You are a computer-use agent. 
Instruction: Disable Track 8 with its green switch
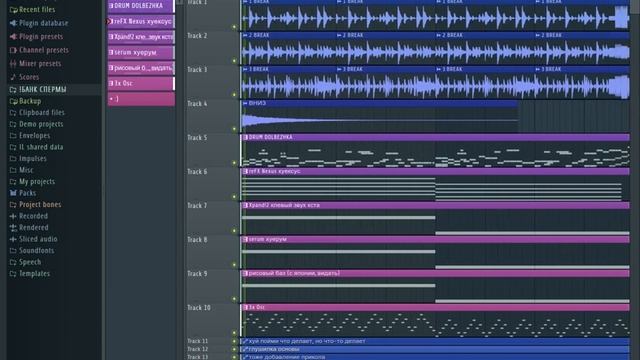(x=234, y=264)
